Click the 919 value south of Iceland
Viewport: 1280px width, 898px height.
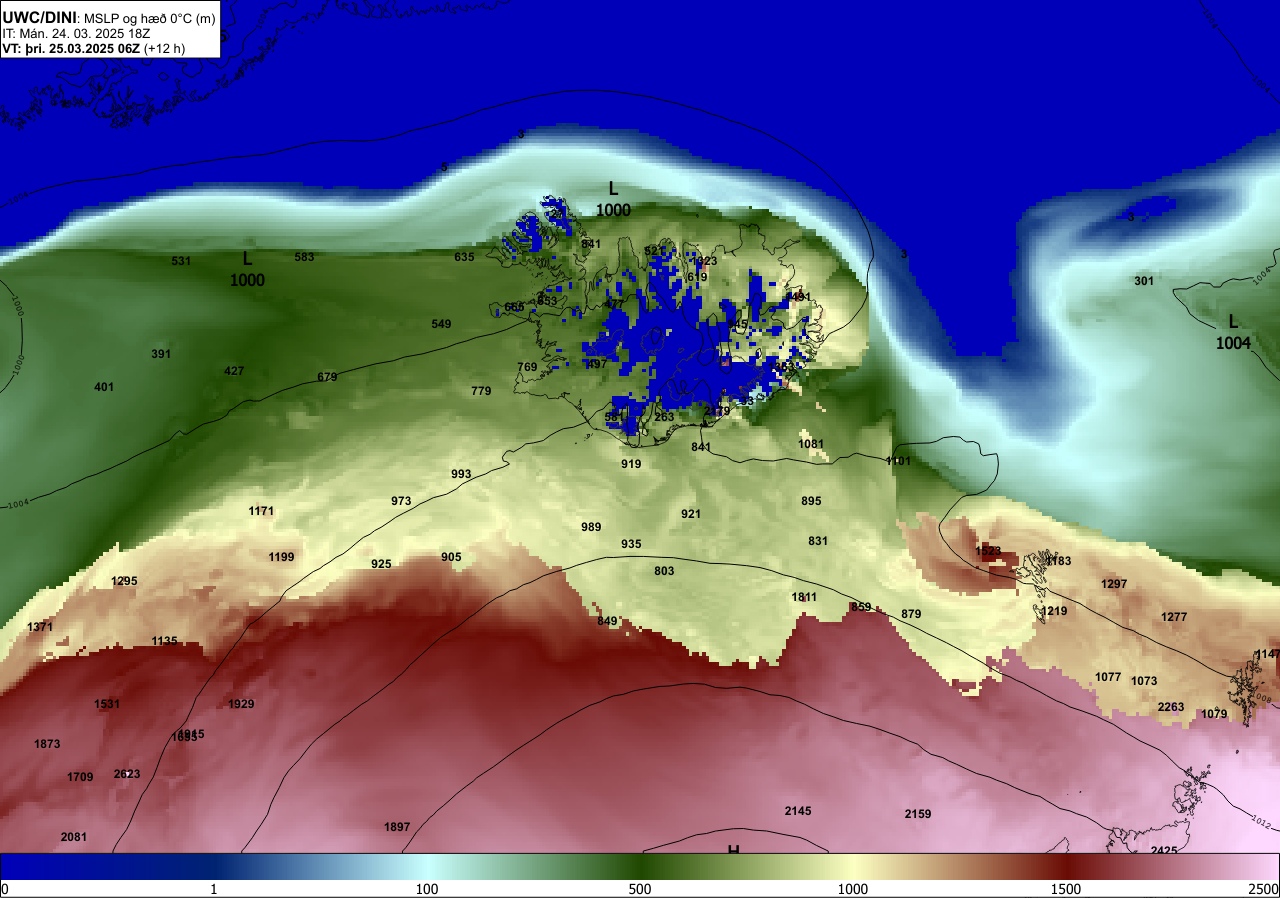631,464
